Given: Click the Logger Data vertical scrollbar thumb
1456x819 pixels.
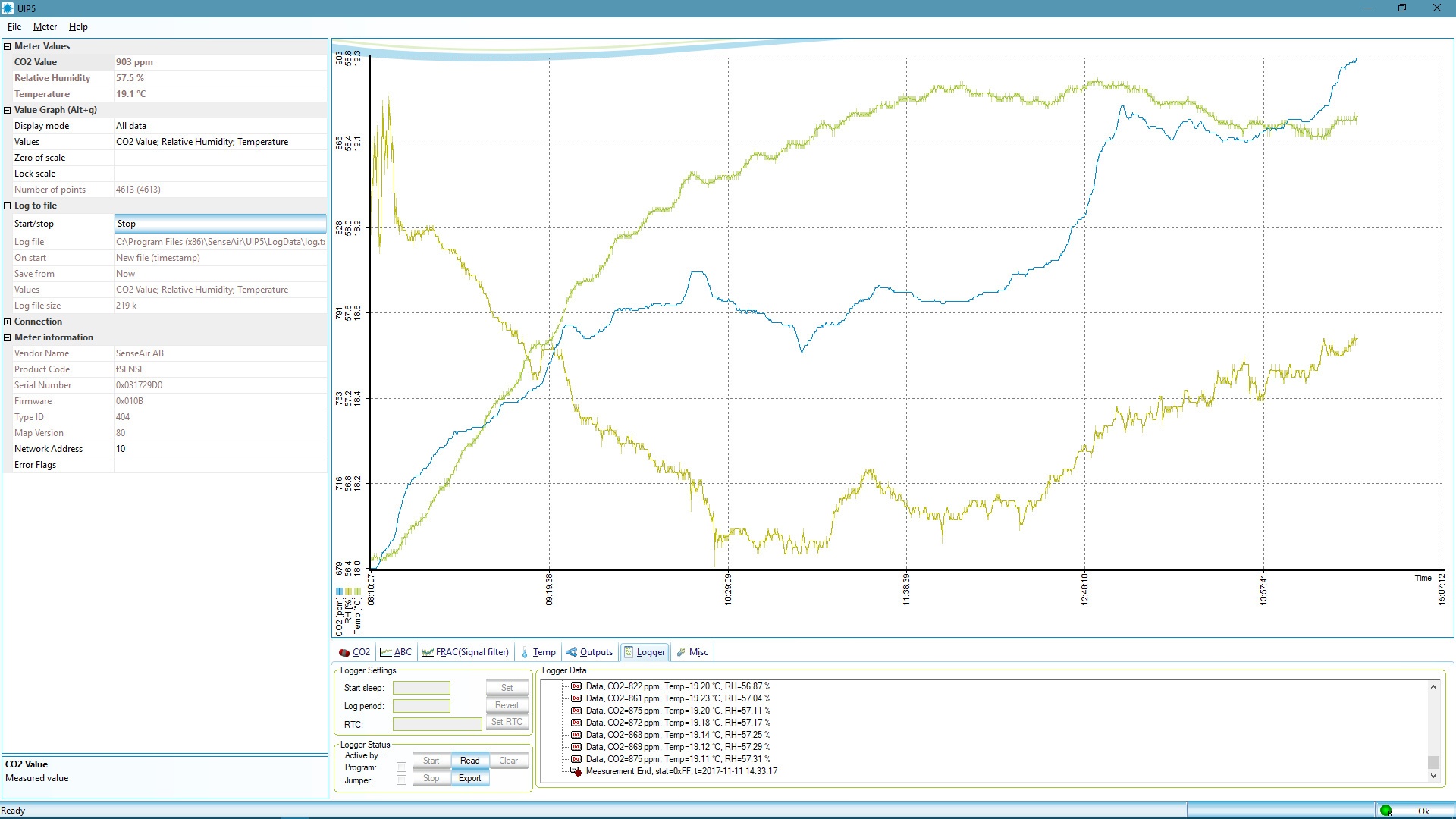Looking at the screenshot, I should pyautogui.click(x=1433, y=762).
